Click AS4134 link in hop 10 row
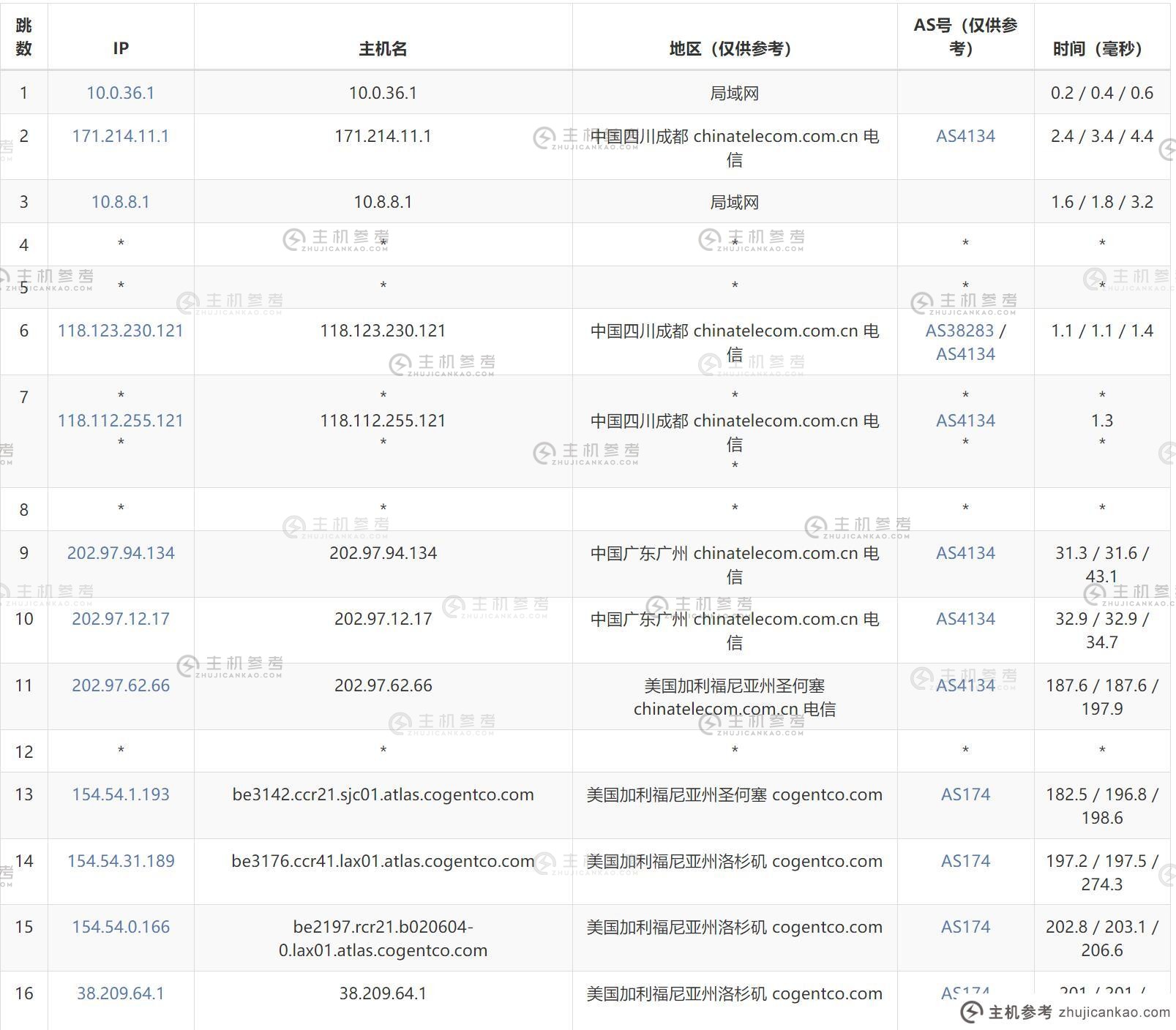 [965, 619]
